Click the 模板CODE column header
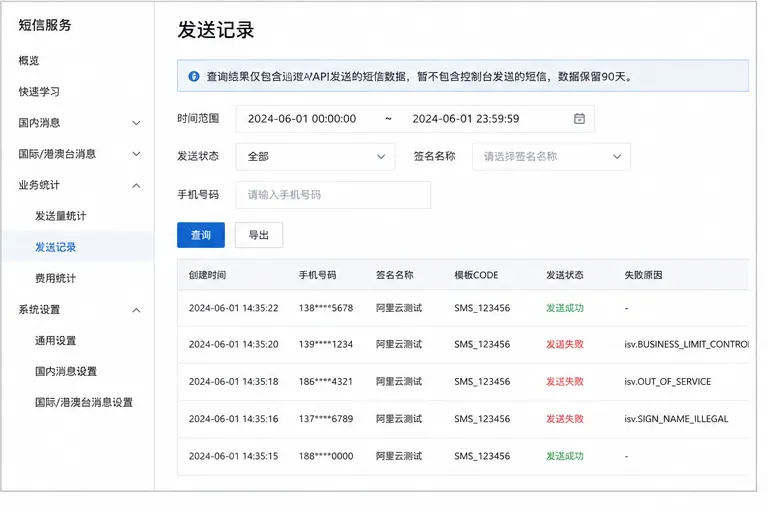This screenshot has height=512, width=768. coord(476,275)
